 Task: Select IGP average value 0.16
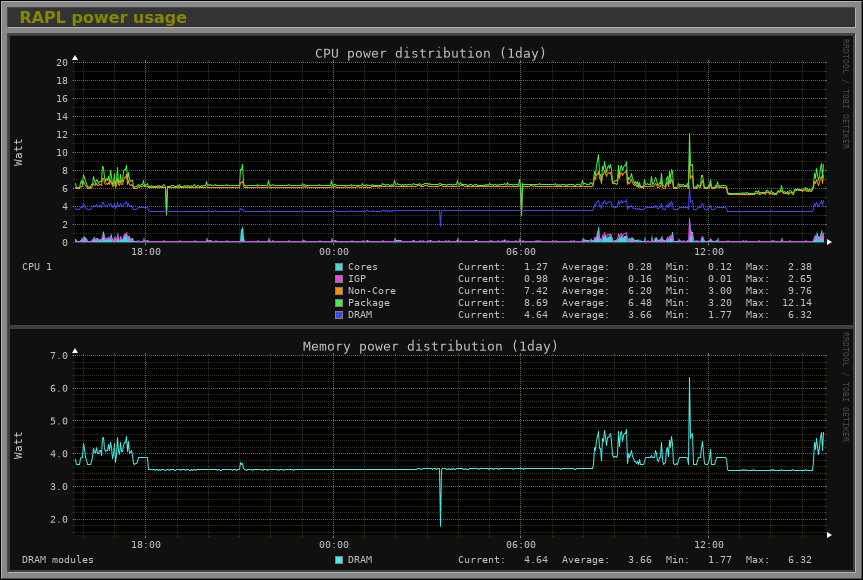tap(640, 279)
